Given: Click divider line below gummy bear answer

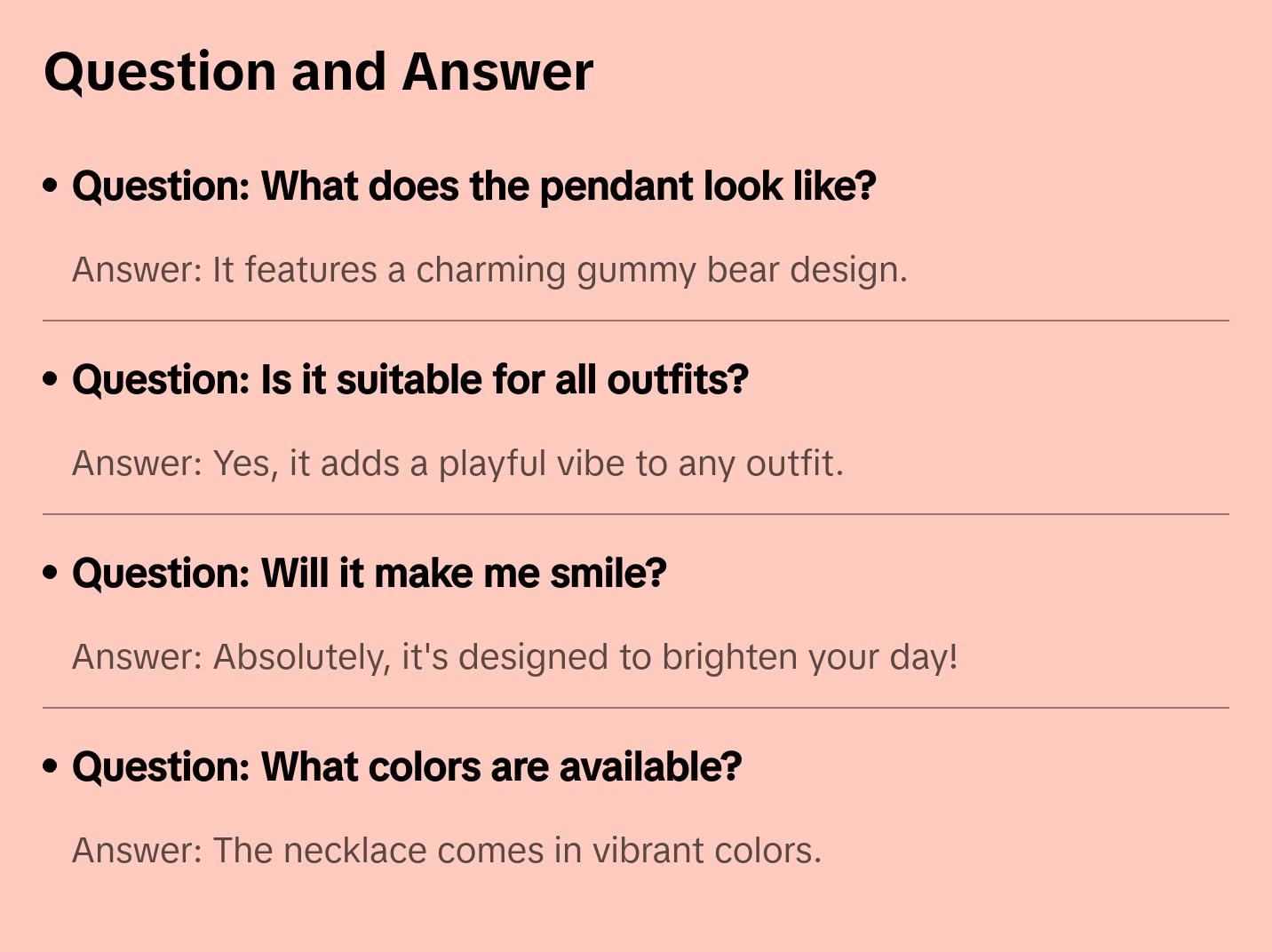Looking at the screenshot, I should pos(636,321).
